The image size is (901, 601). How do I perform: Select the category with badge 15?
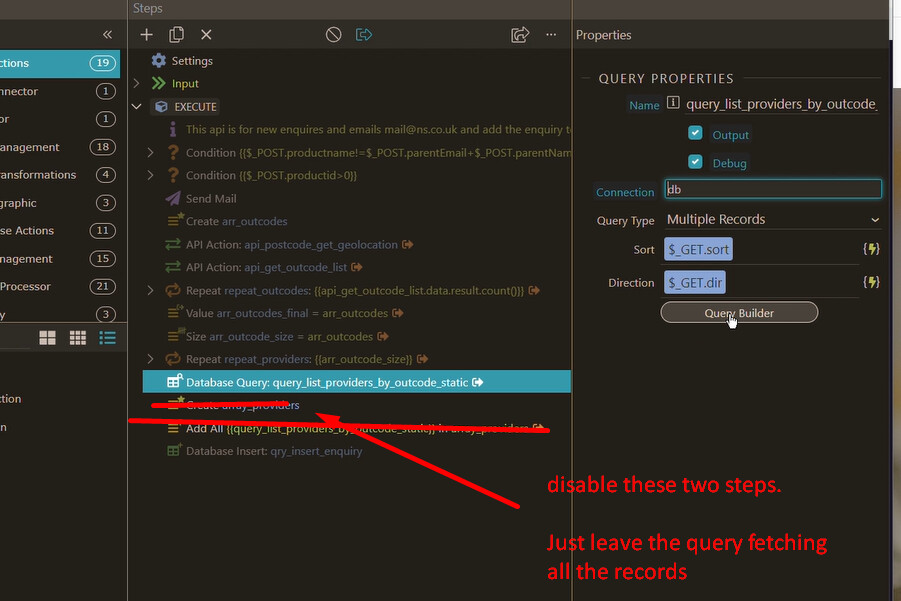point(60,259)
